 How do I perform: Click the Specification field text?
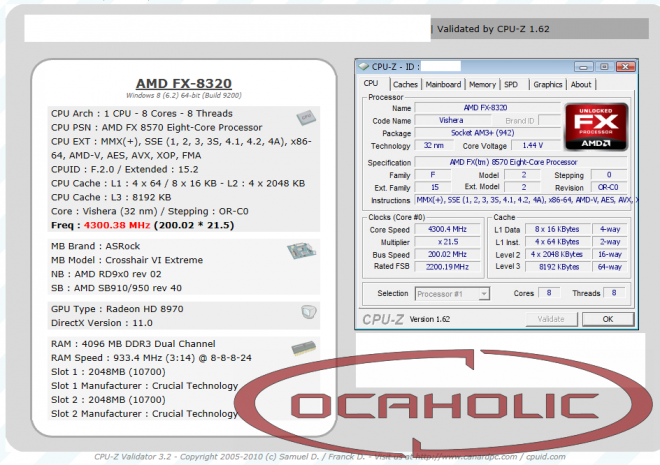521,162
